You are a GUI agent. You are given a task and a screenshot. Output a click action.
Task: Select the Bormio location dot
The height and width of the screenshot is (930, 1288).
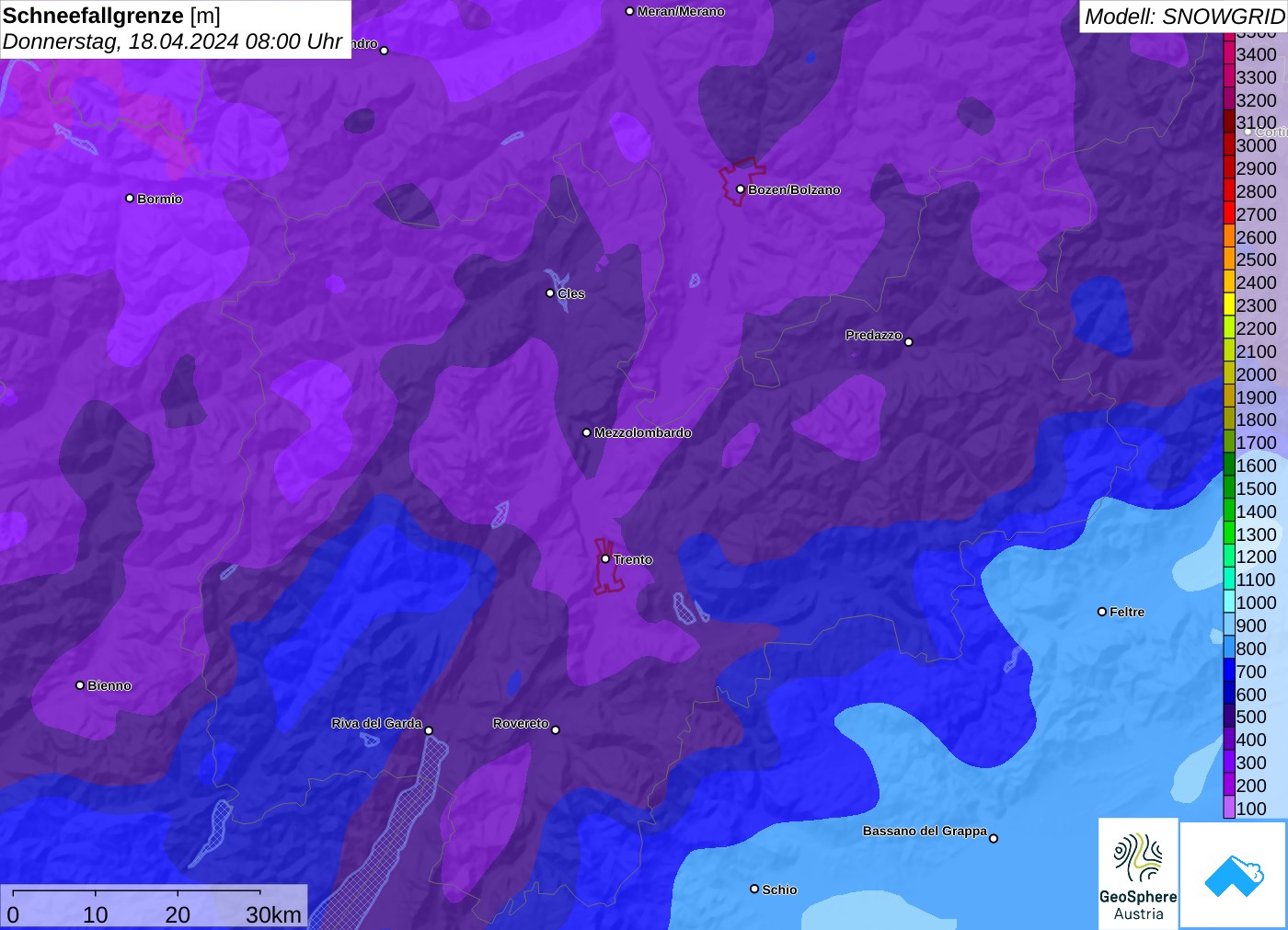(x=130, y=198)
